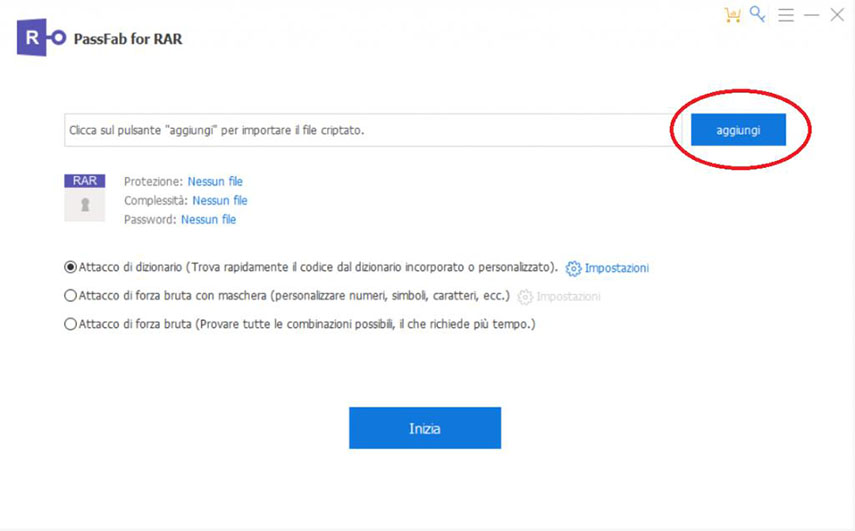Image resolution: width=855 pixels, height=531 pixels.
Task: Click Nessun file next to Protezione
Action: [215, 182]
